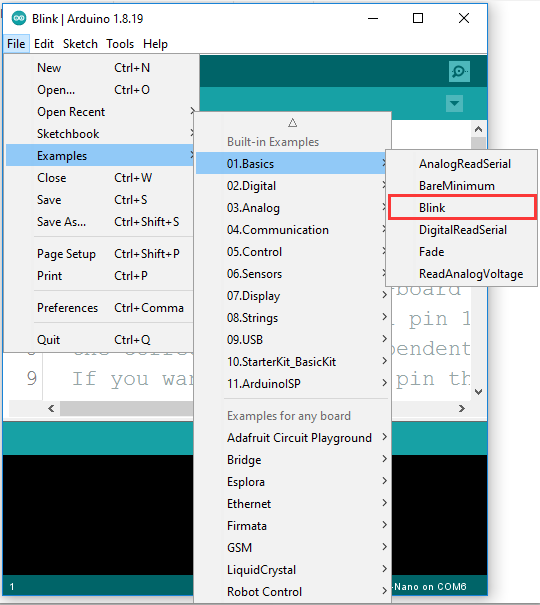This screenshot has width=540, height=605.
Task: Open the DigitalReadSerial example
Action: pos(461,230)
